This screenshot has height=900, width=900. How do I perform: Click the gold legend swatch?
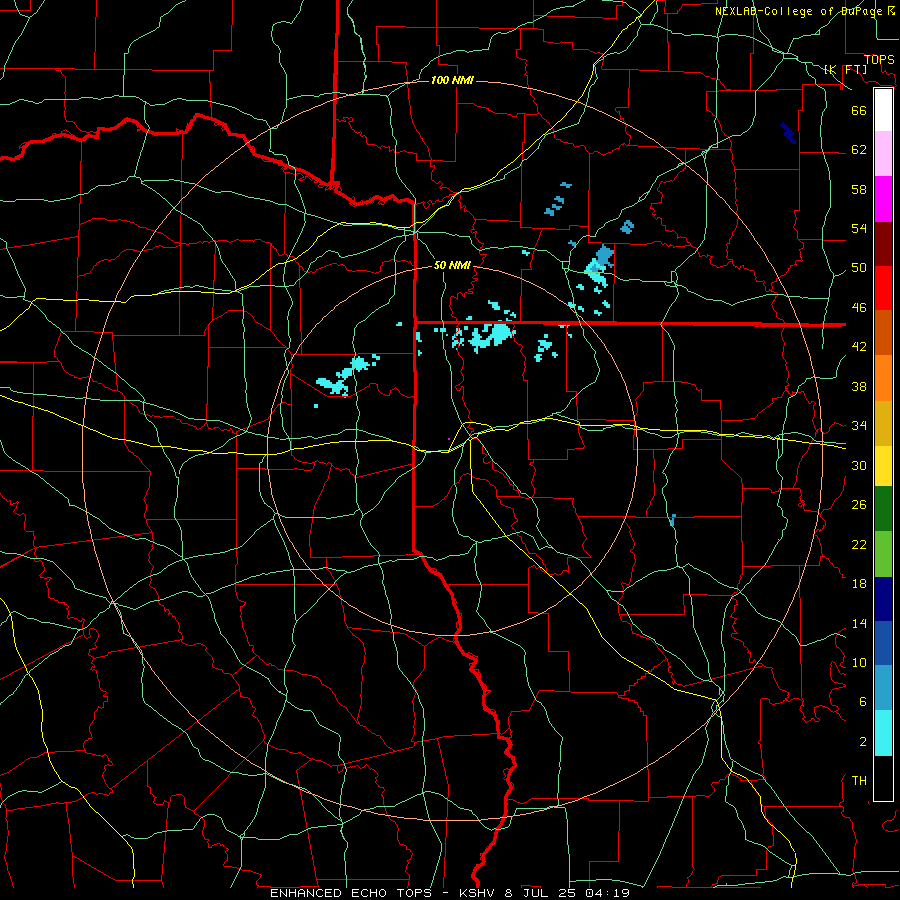point(883,423)
